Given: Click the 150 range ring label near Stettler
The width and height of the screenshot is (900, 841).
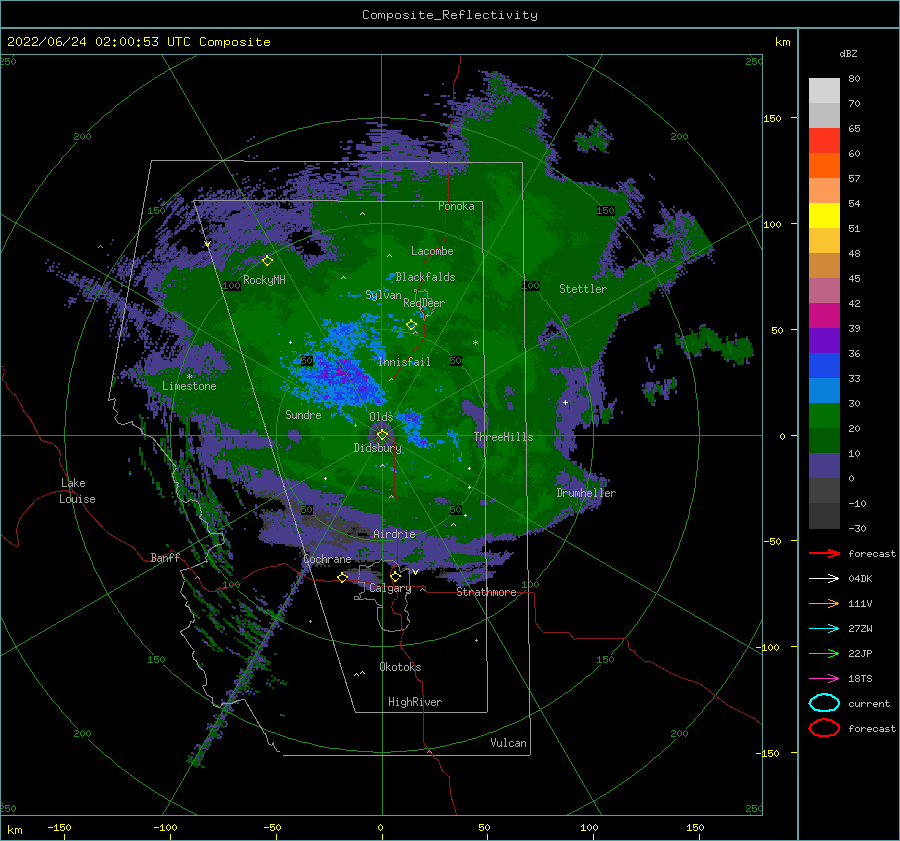Looking at the screenshot, I should [x=606, y=211].
